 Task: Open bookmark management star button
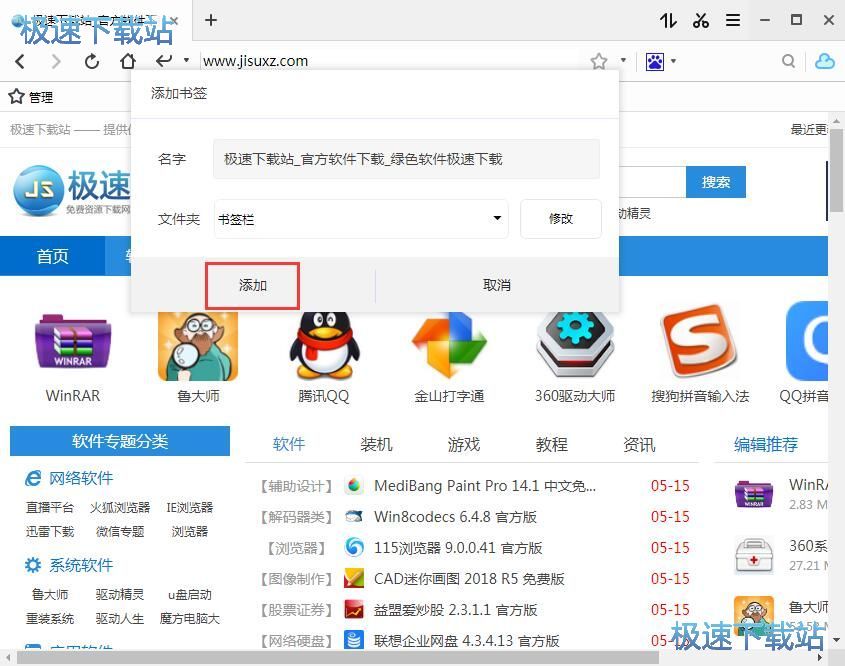[x=31, y=97]
